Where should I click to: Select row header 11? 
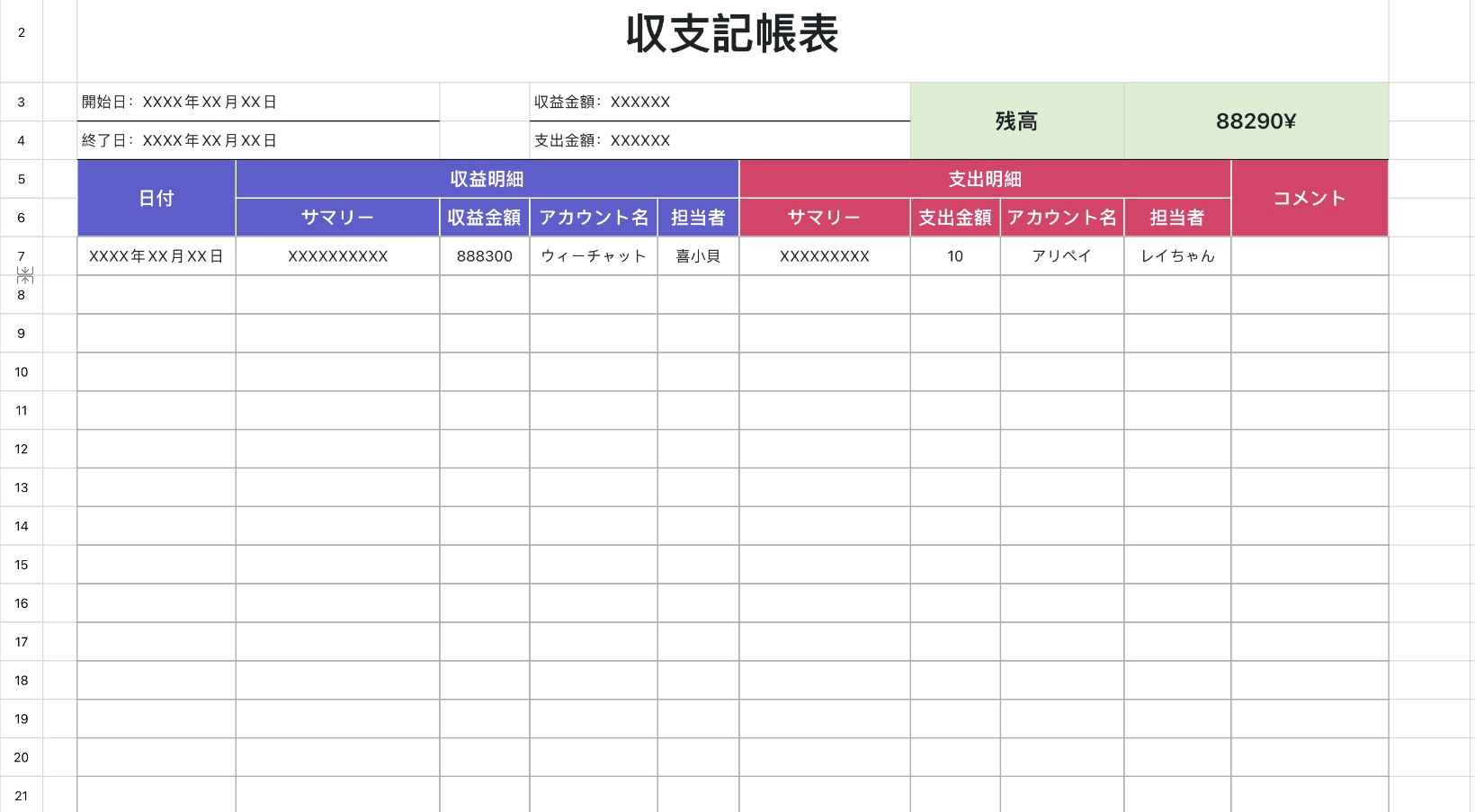click(21, 410)
